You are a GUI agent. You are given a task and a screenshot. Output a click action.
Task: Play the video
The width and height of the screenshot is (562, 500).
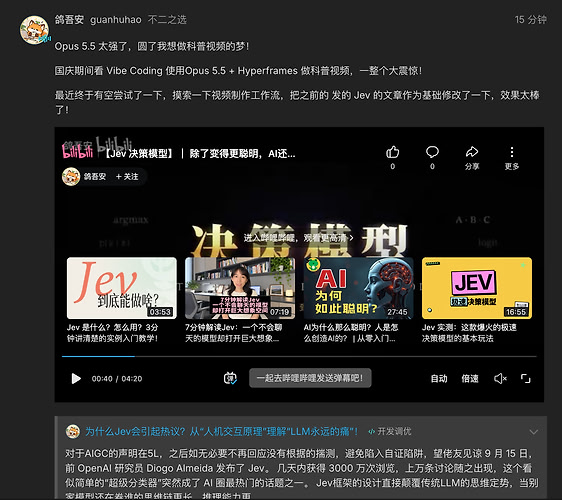point(76,378)
